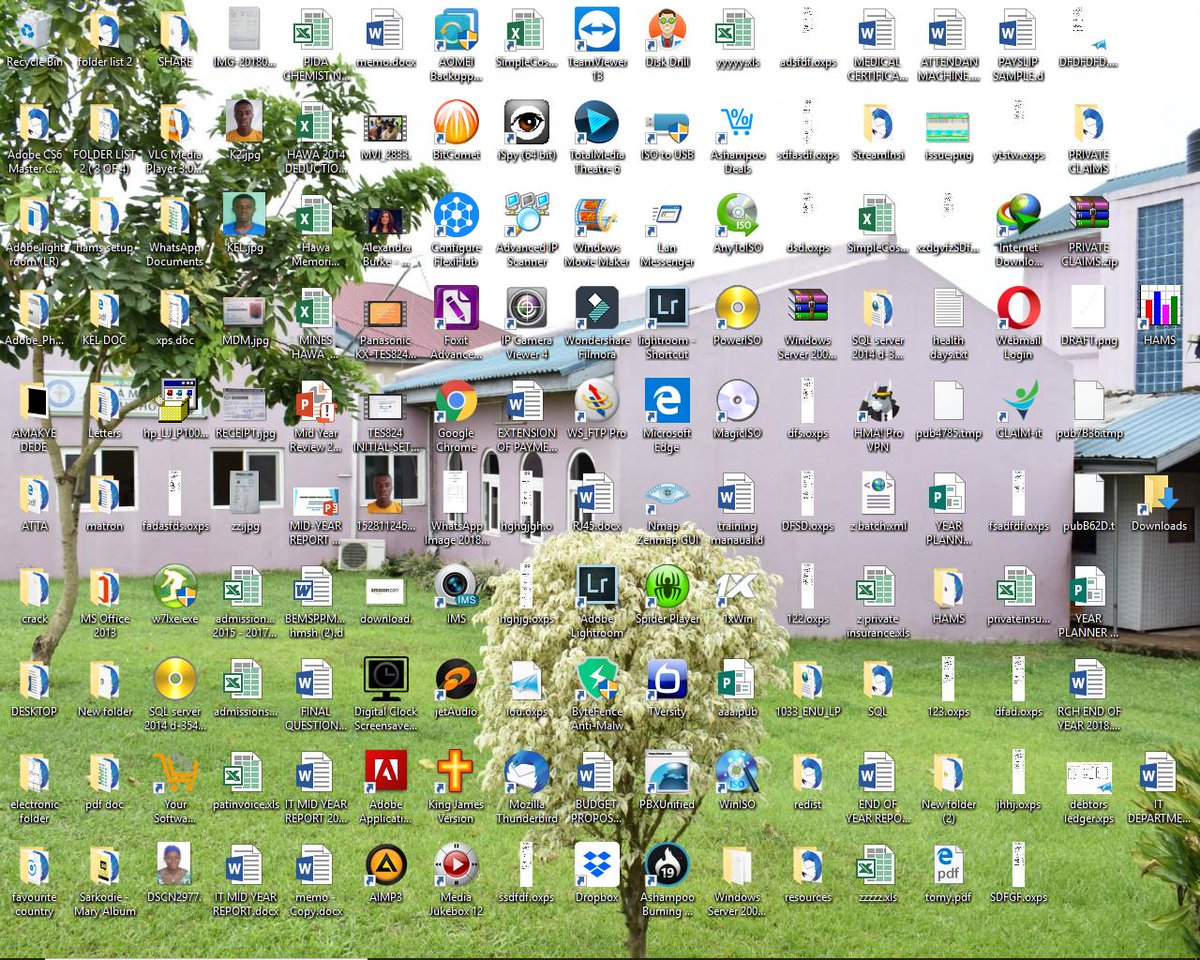Open z batch.xml file
Viewport: 1200px width, 960px height.
(878, 494)
